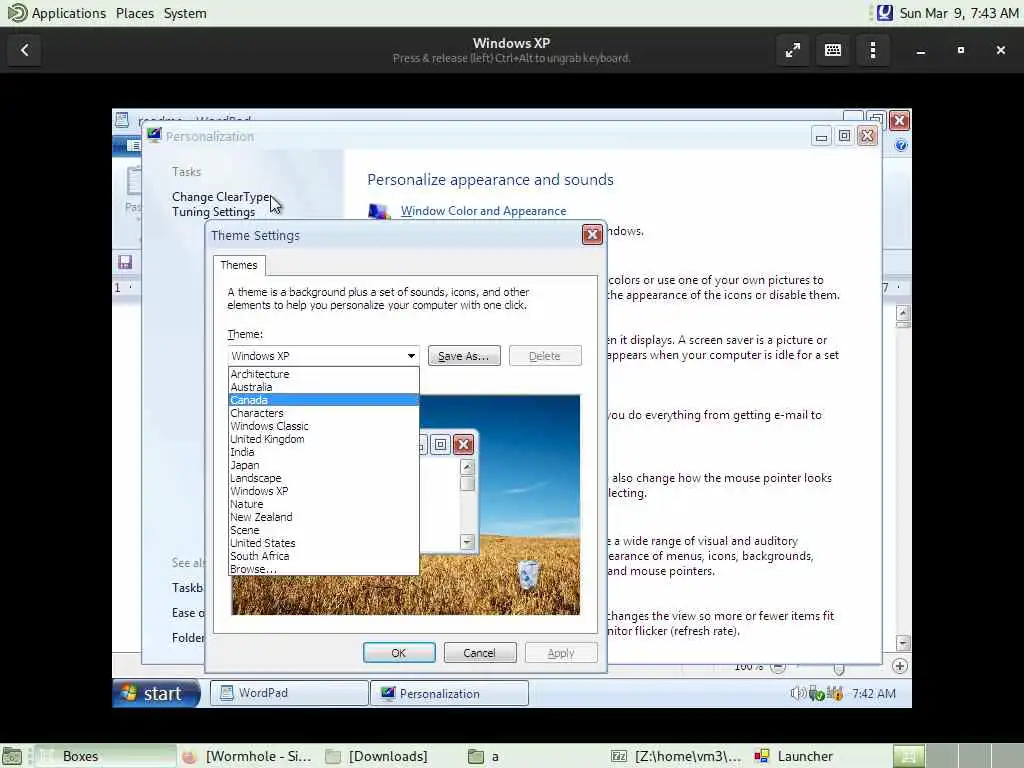
Task: Open the Themes tab
Action: 239,265
